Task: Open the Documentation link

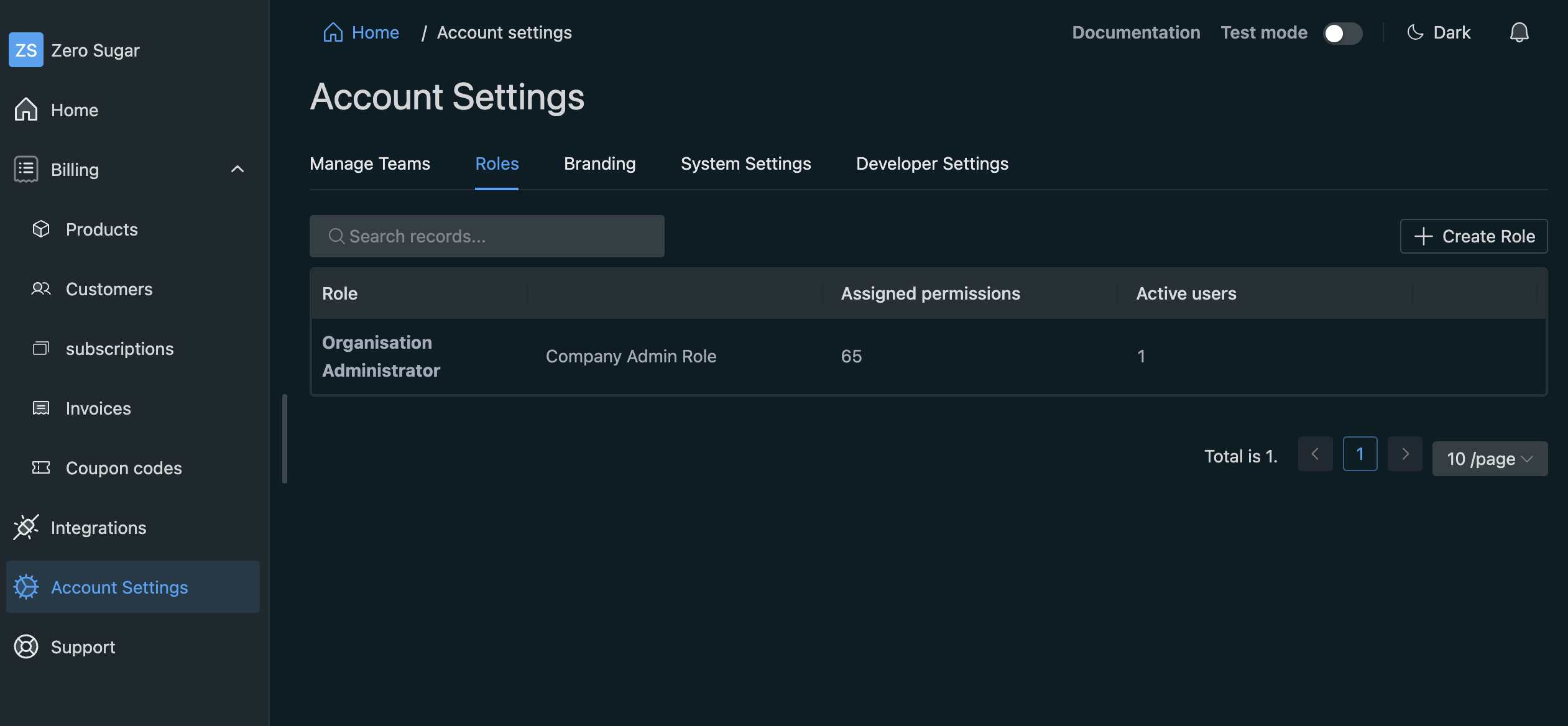Action: click(x=1135, y=32)
